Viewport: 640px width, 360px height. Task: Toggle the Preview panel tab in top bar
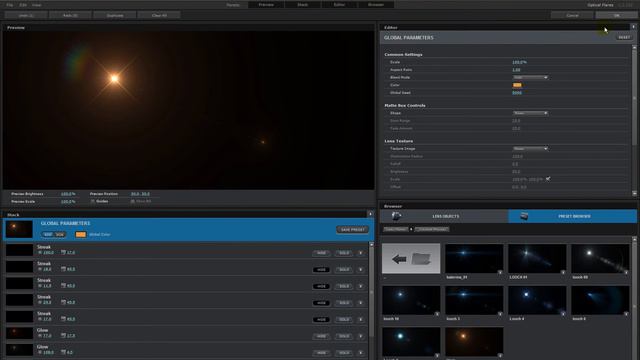point(266,4)
